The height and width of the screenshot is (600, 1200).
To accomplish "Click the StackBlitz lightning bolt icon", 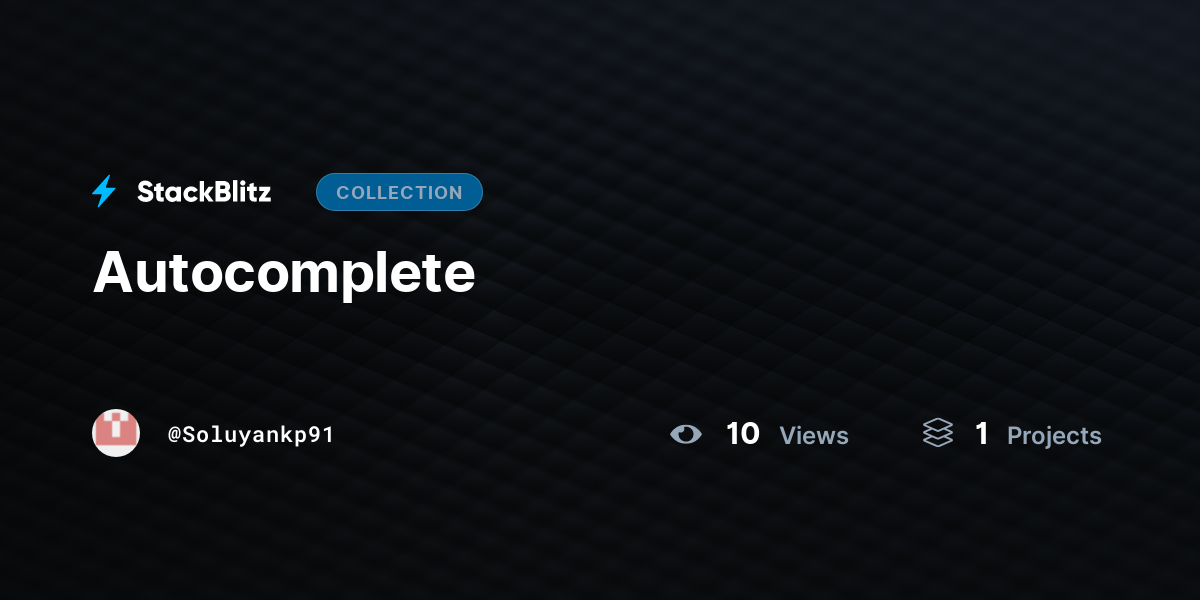I will [104, 192].
